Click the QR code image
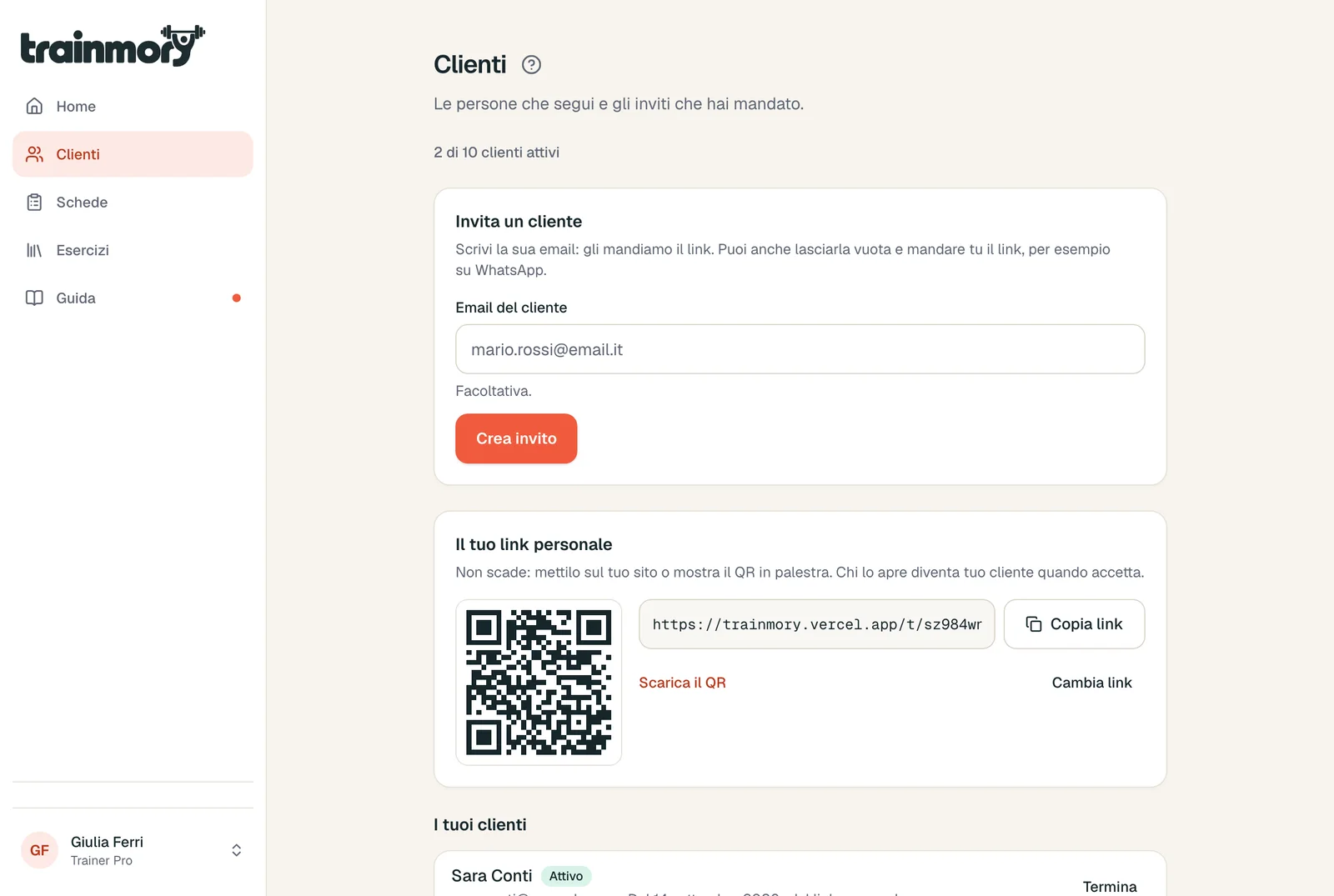The image size is (1334, 896). tap(539, 683)
